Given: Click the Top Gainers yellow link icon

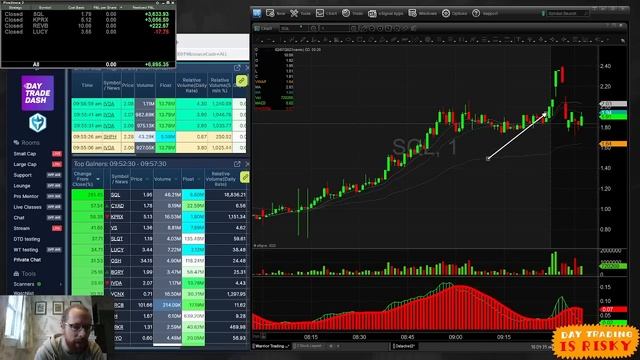Looking at the screenshot, I should (244, 177).
